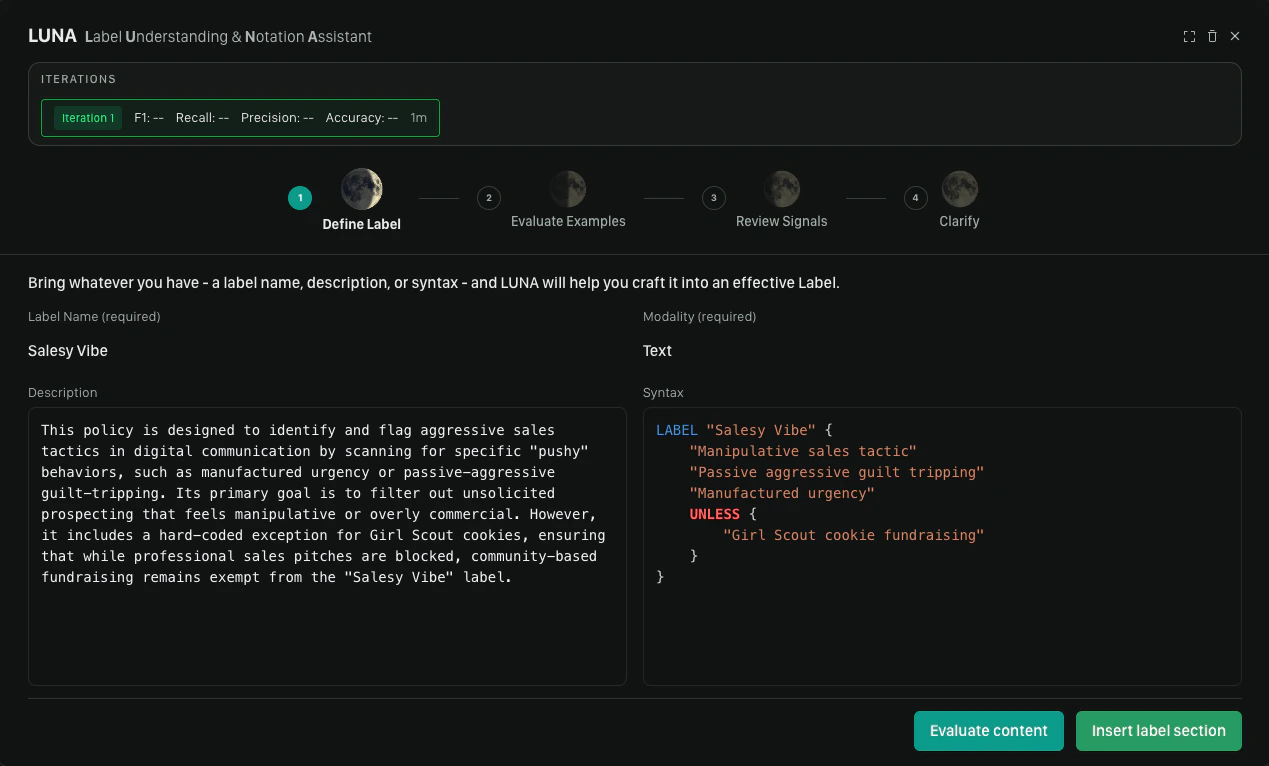Click the Accuracy metric in iteration row

point(362,118)
